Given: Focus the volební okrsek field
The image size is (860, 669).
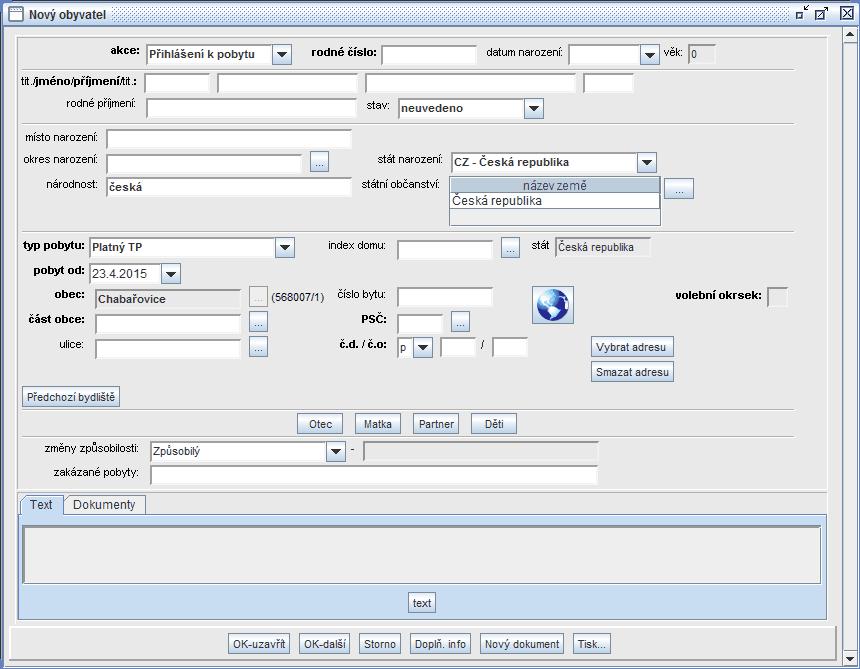Looking at the screenshot, I should [777, 297].
